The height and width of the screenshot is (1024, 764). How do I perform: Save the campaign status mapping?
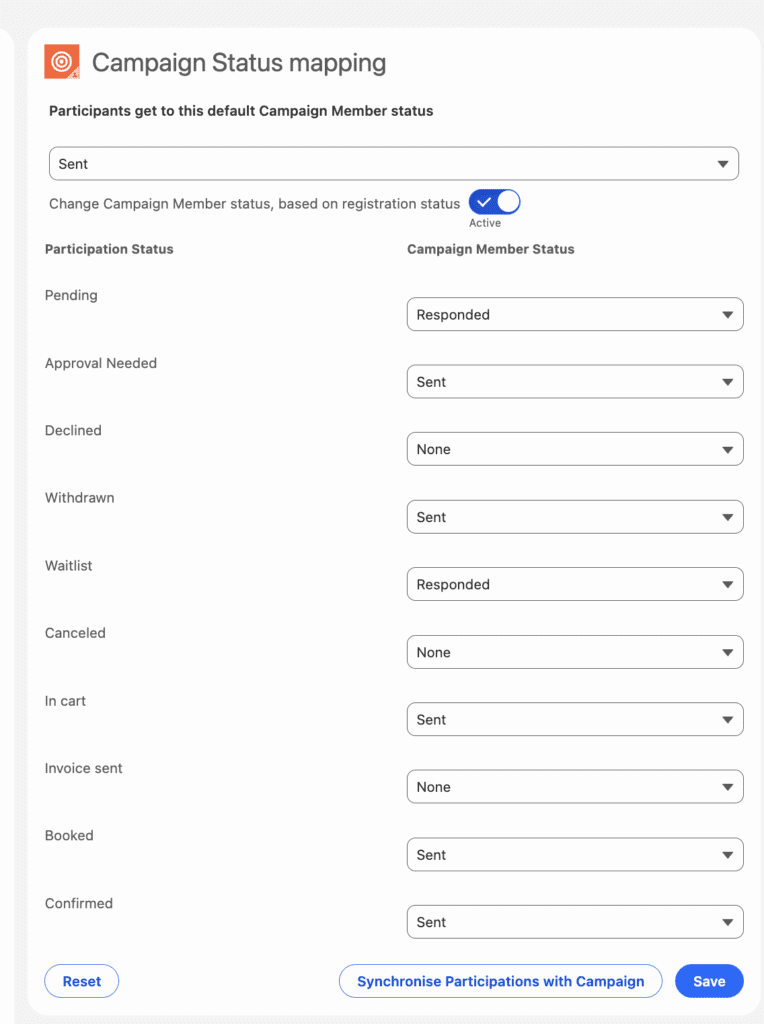click(x=709, y=981)
